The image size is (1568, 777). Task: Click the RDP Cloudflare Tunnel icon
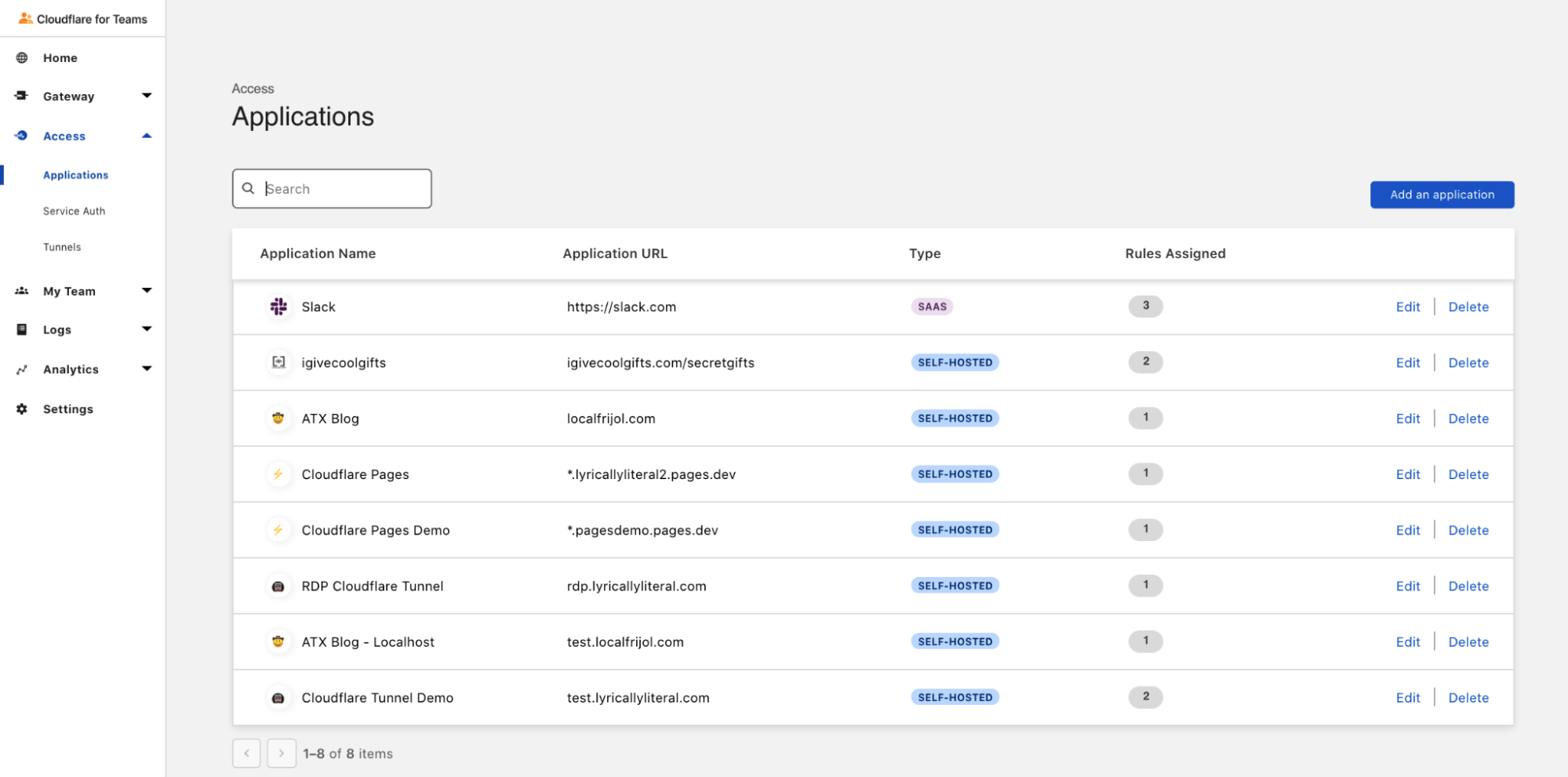[x=278, y=586]
